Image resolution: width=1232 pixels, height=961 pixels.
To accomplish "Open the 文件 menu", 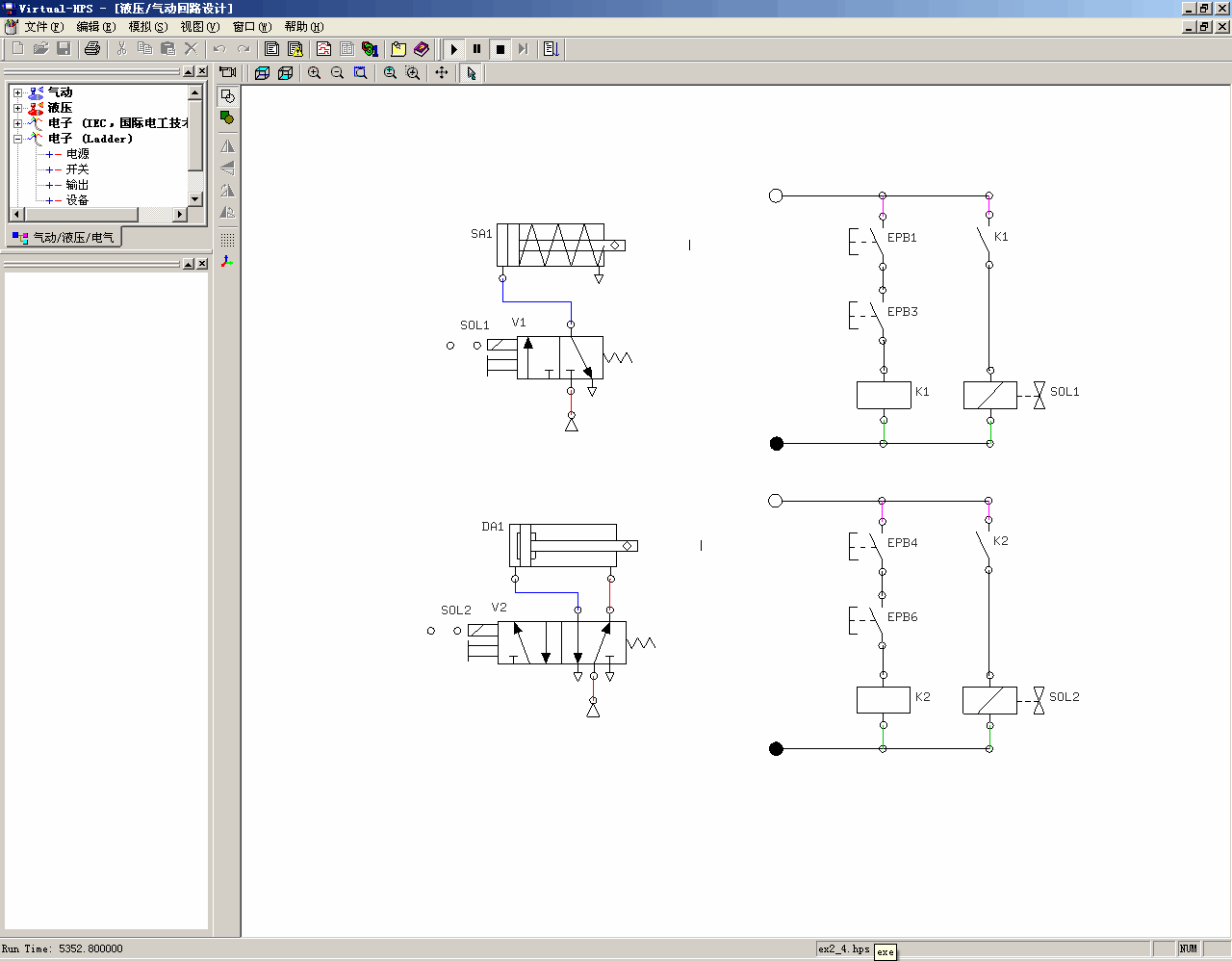I will [43, 27].
